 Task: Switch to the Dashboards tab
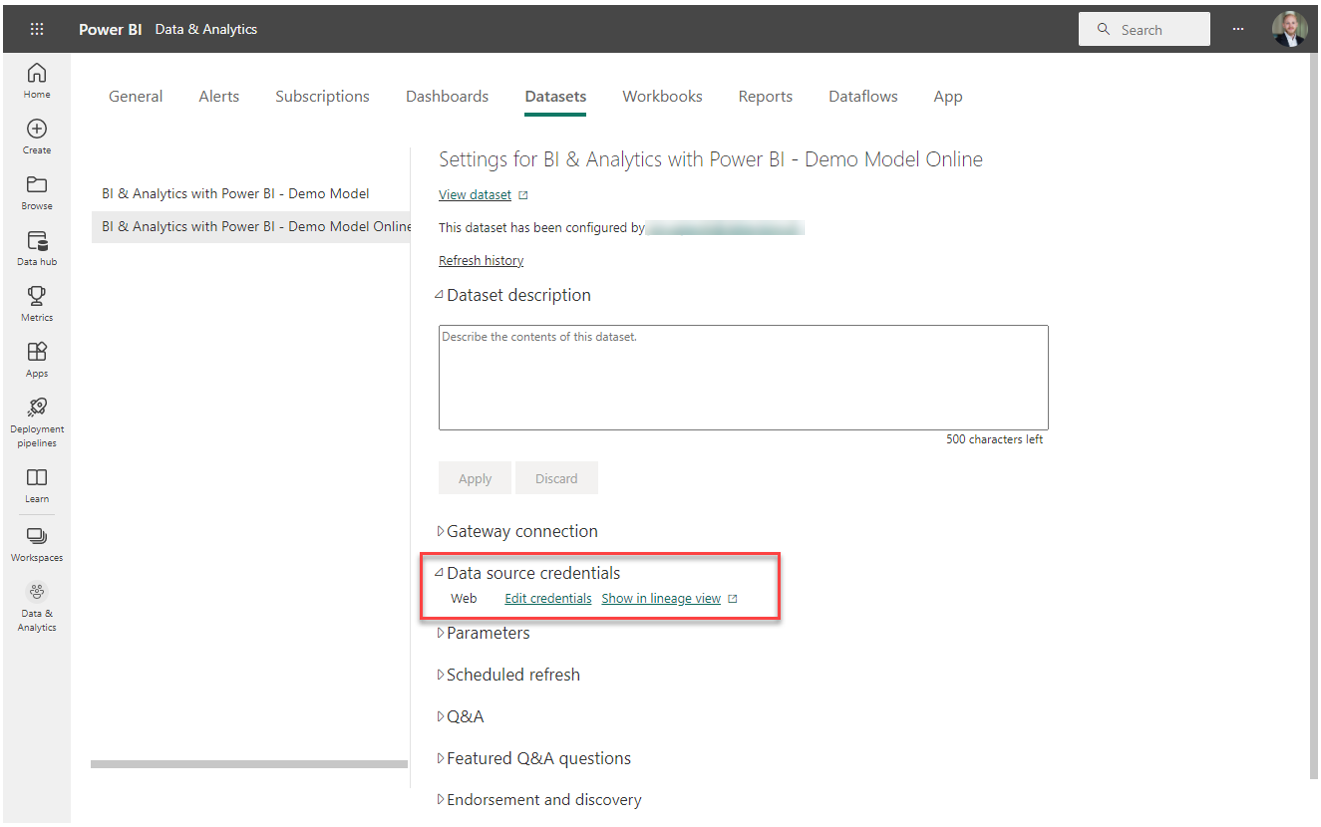click(447, 97)
